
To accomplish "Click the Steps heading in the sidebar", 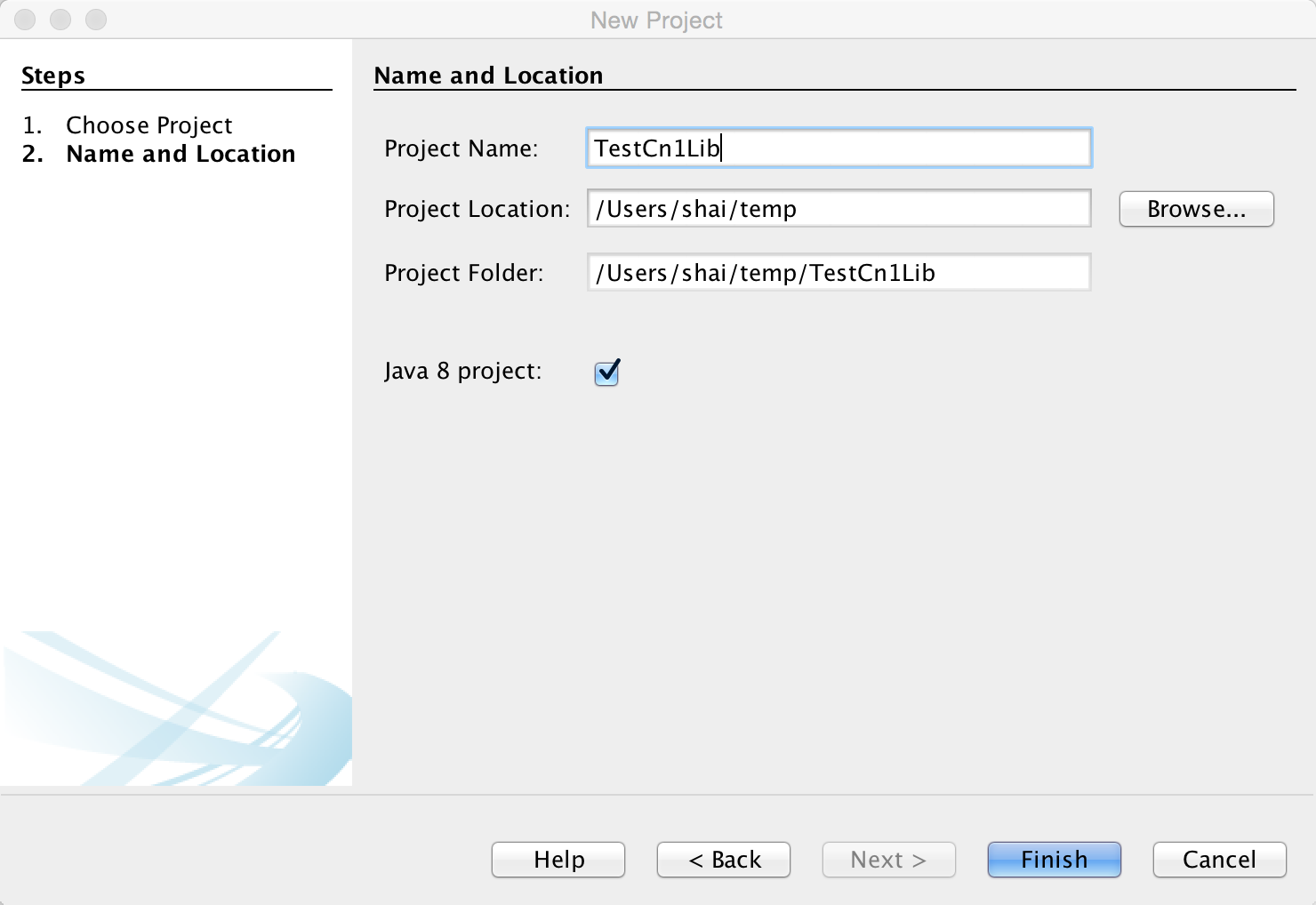I will point(53,76).
